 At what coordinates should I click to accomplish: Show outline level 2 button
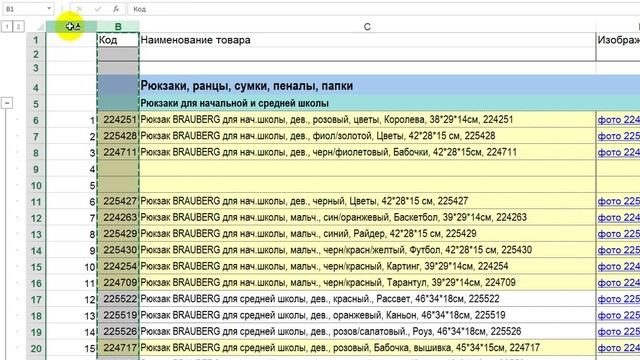(x=18, y=27)
